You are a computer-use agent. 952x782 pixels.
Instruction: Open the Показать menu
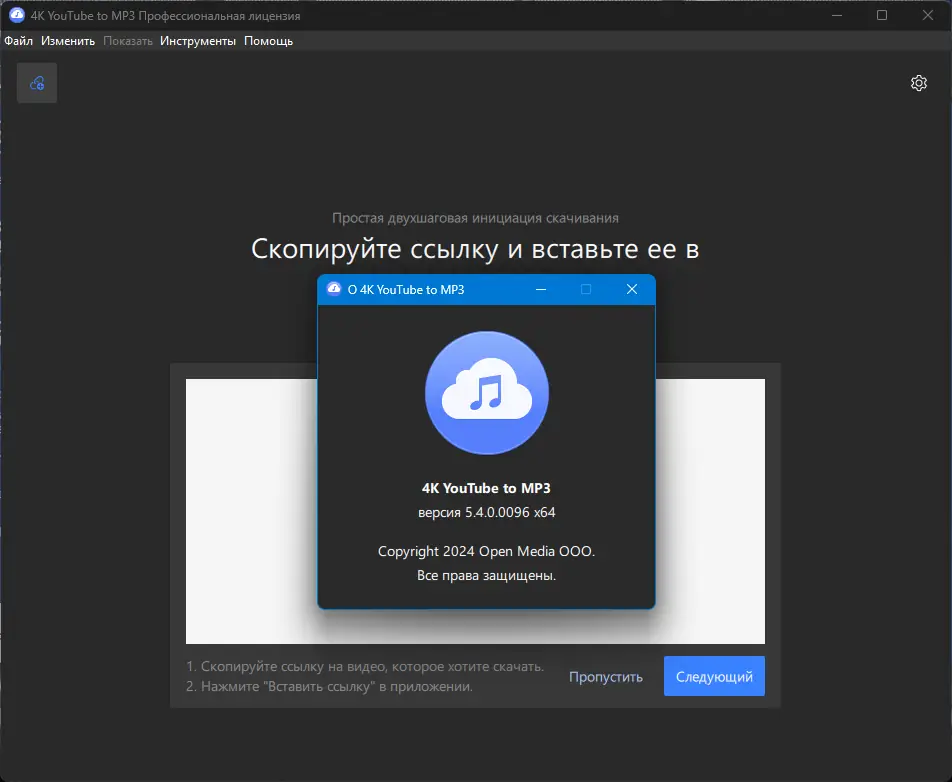tap(128, 41)
